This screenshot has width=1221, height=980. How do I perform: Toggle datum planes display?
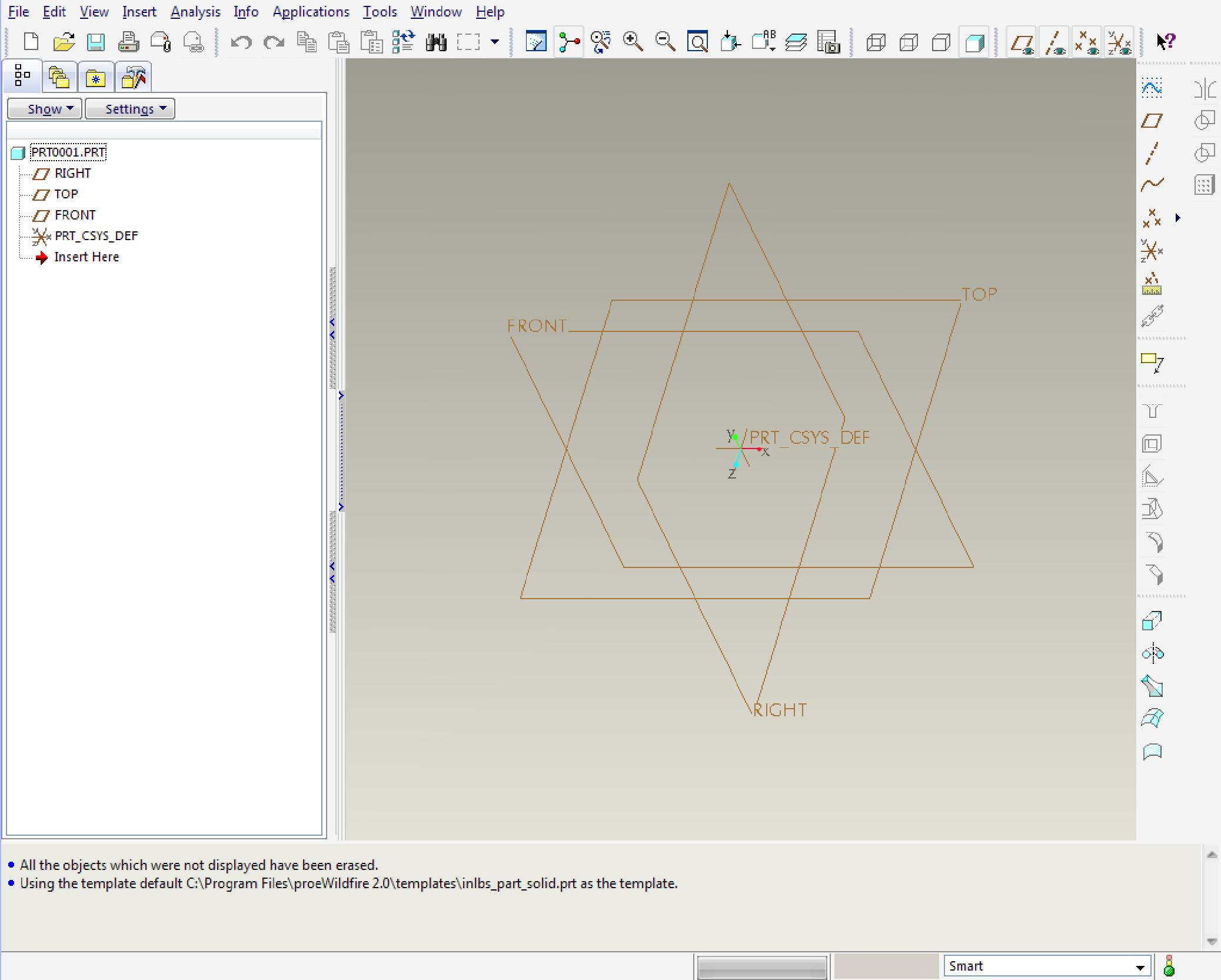pyautogui.click(x=1022, y=42)
